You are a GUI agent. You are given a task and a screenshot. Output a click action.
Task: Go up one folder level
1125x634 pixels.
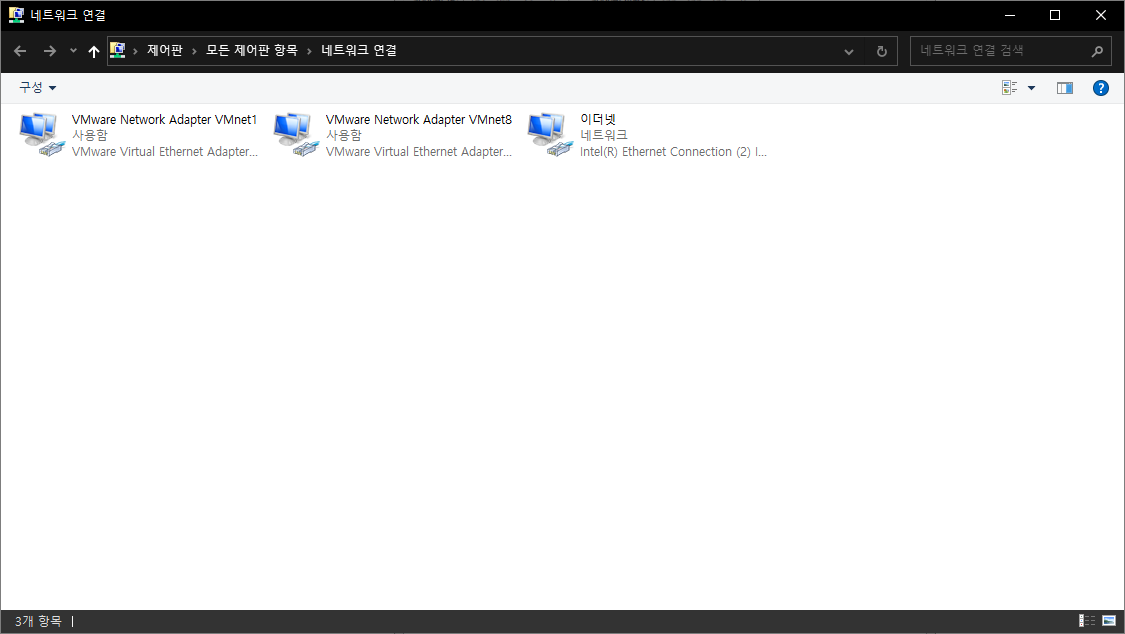pyautogui.click(x=93, y=51)
